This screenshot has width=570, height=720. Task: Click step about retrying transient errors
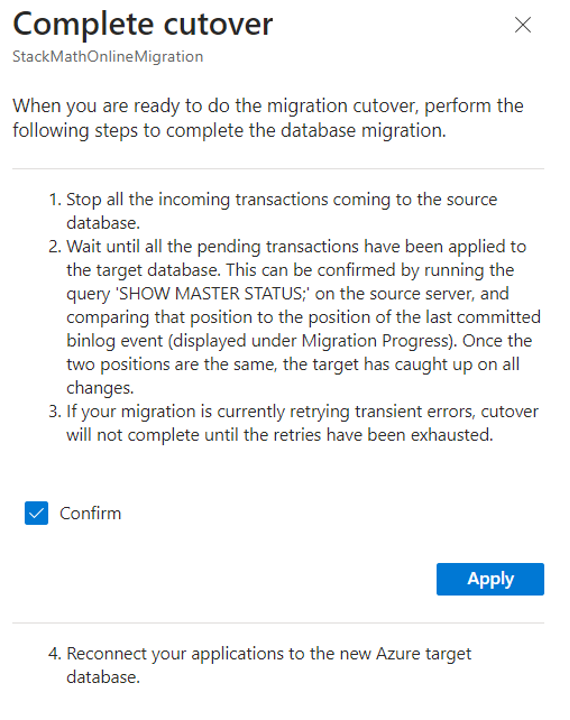pyautogui.click(x=302, y=423)
